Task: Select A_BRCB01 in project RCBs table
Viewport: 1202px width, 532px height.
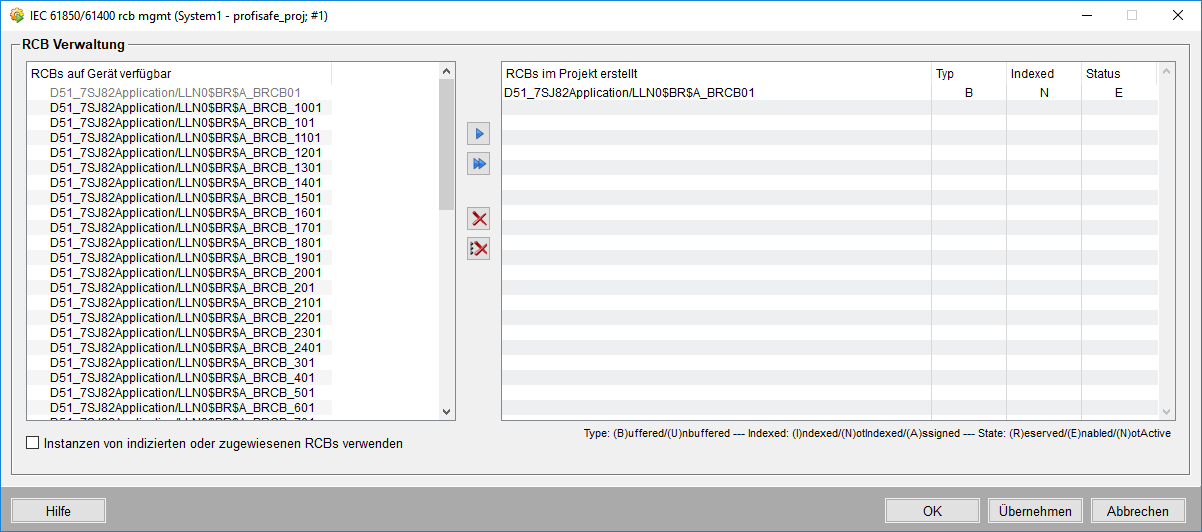Action: click(716, 92)
